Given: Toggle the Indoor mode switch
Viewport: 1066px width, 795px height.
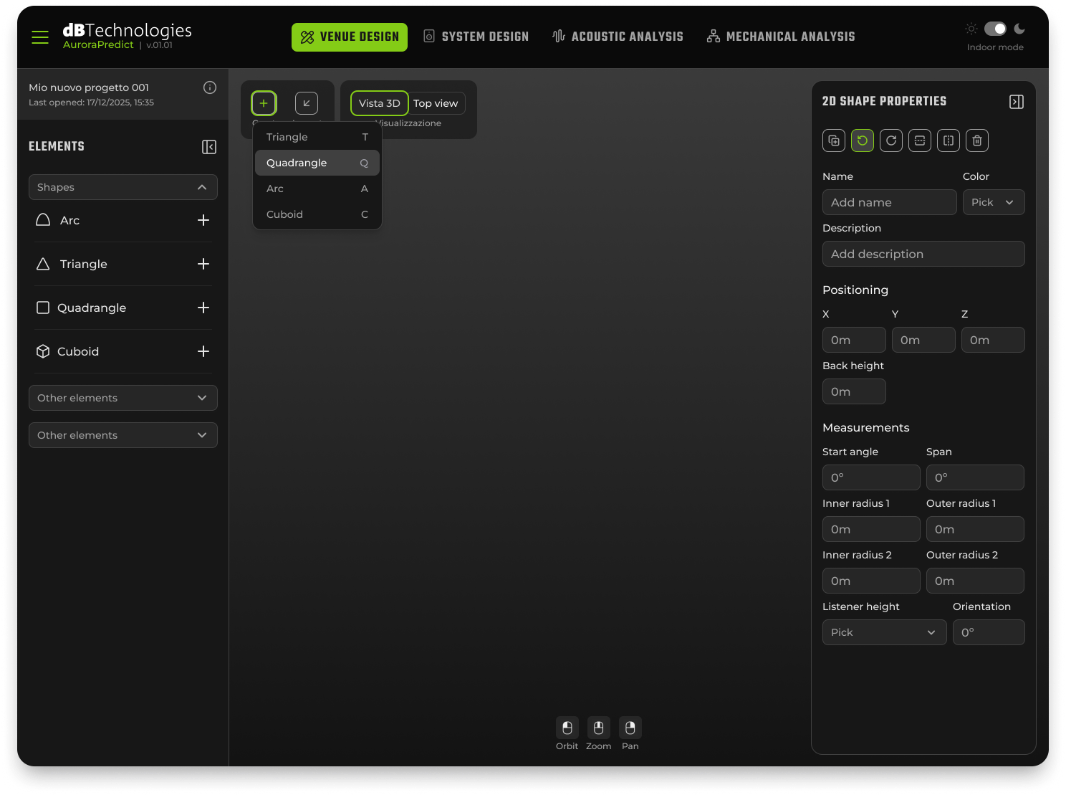Looking at the screenshot, I should [995, 29].
